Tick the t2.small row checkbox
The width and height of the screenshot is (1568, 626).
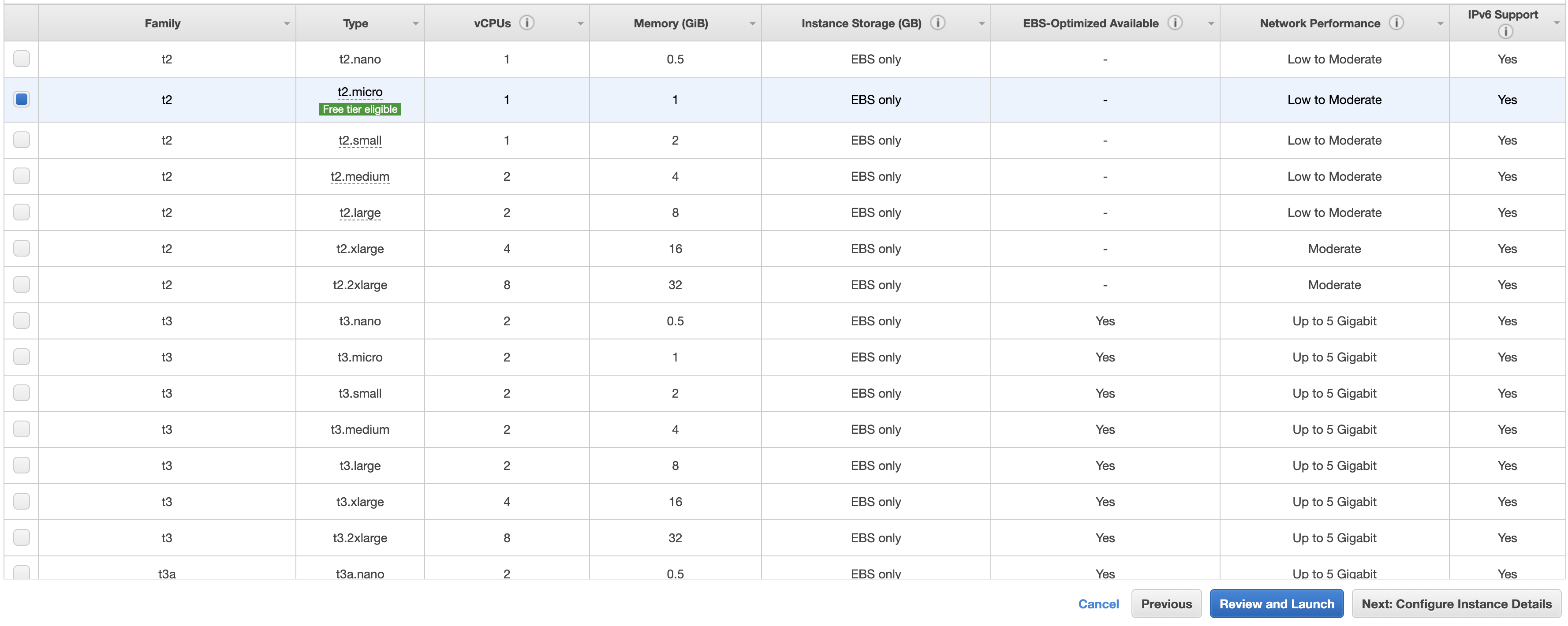pos(21,140)
